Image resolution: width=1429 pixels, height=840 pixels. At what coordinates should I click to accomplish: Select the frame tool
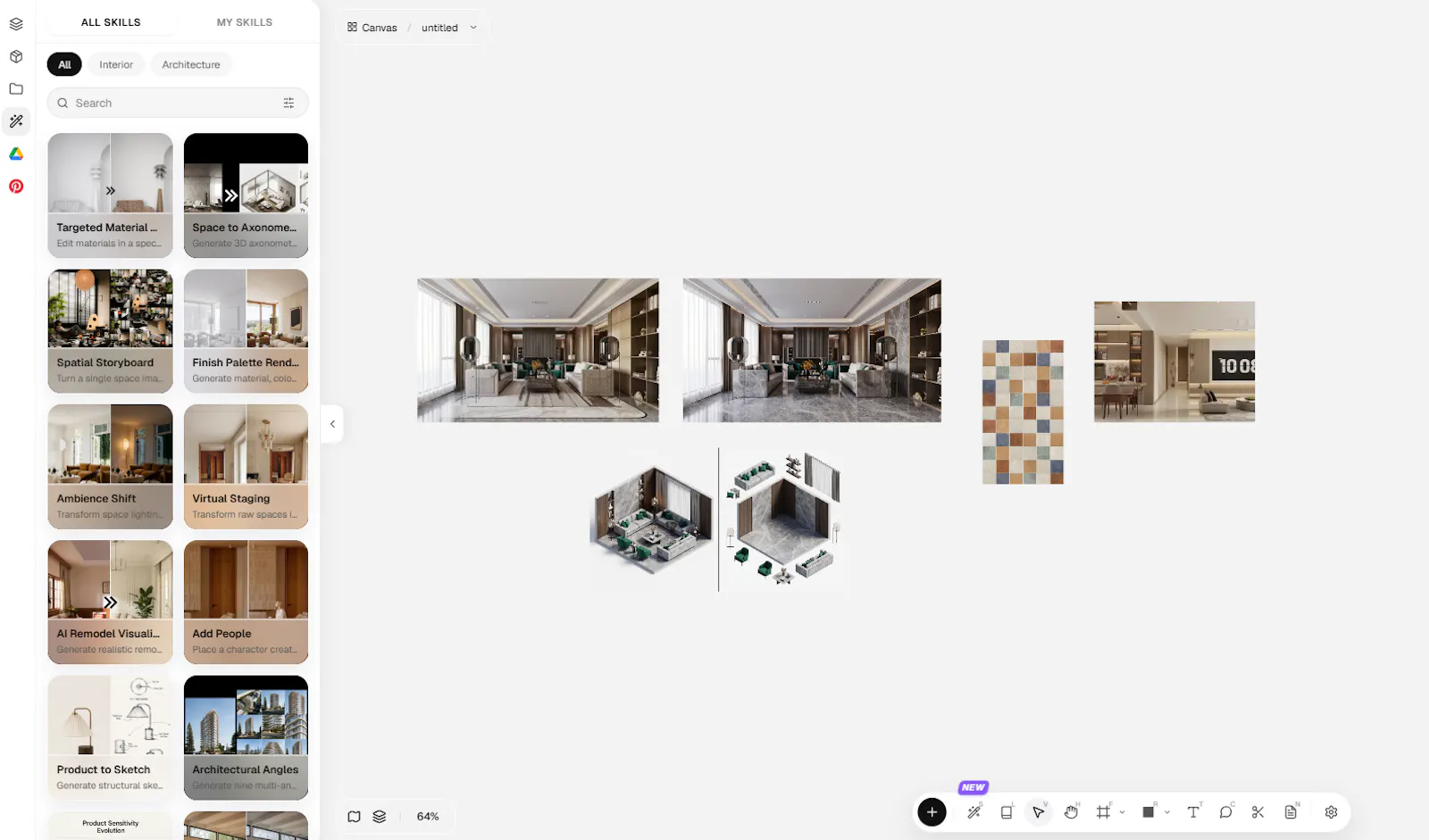(1104, 812)
